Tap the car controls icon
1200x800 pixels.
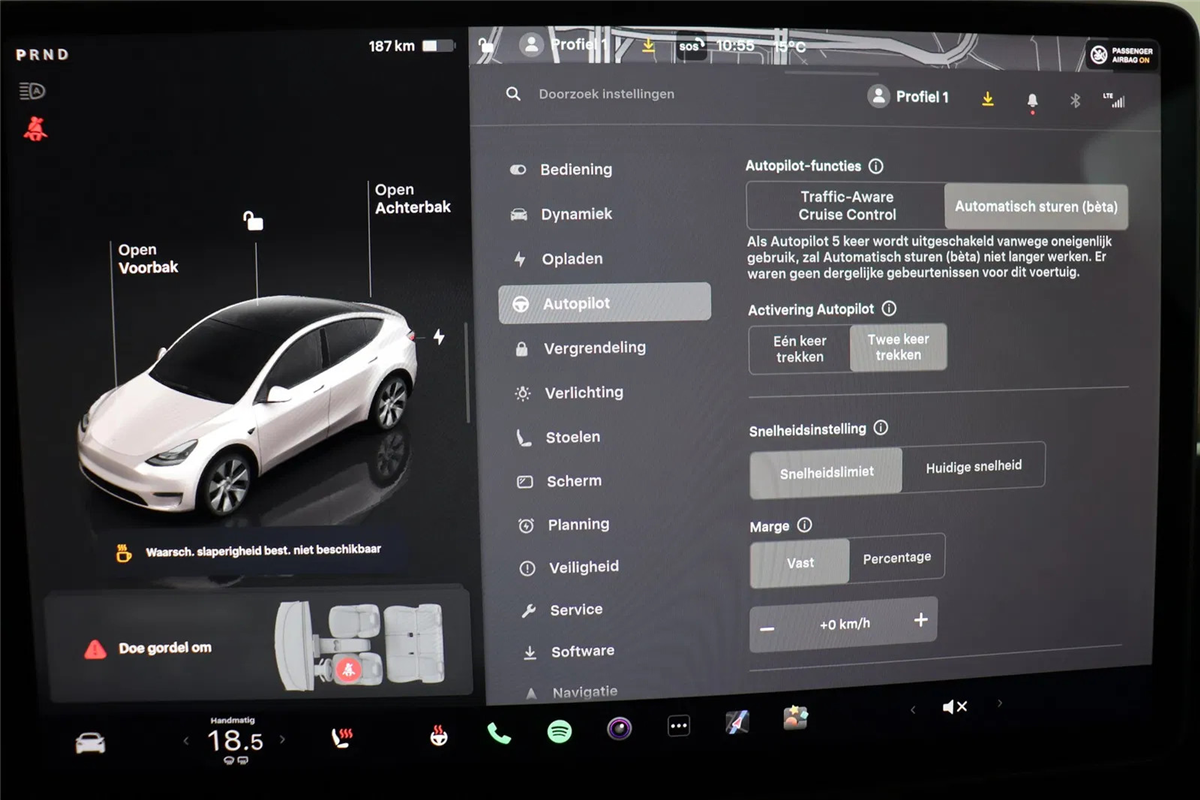[x=90, y=743]
